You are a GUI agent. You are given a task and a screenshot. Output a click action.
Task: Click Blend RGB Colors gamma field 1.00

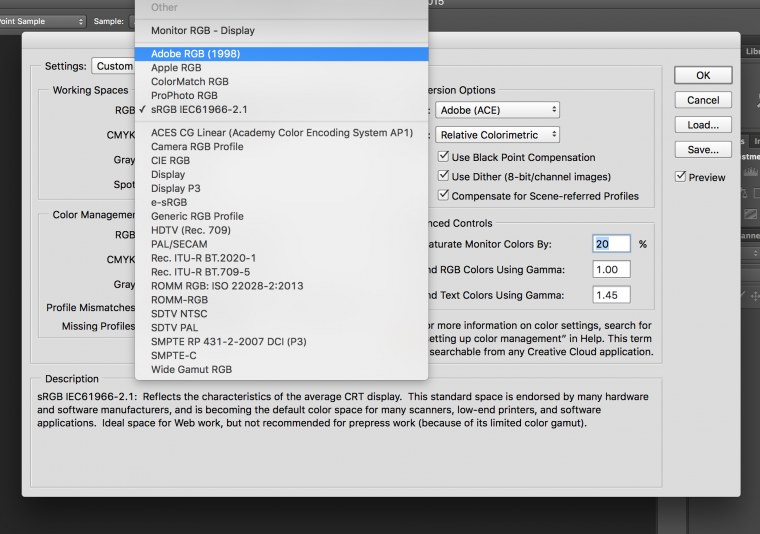pyautogui.click(x=611, y=269)
